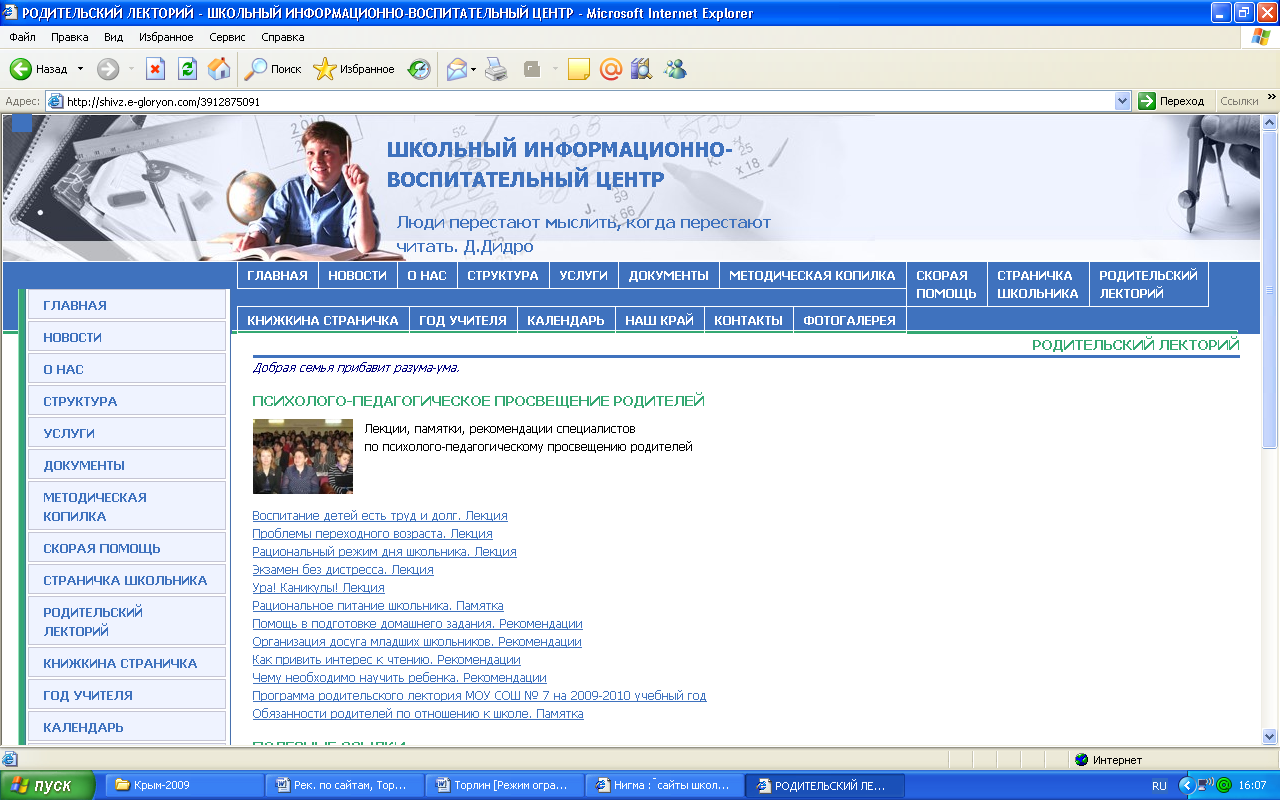The height and width of the screenshot is (800, 1280).
Task: Open the Вид menu
Action: coord(113,37)
